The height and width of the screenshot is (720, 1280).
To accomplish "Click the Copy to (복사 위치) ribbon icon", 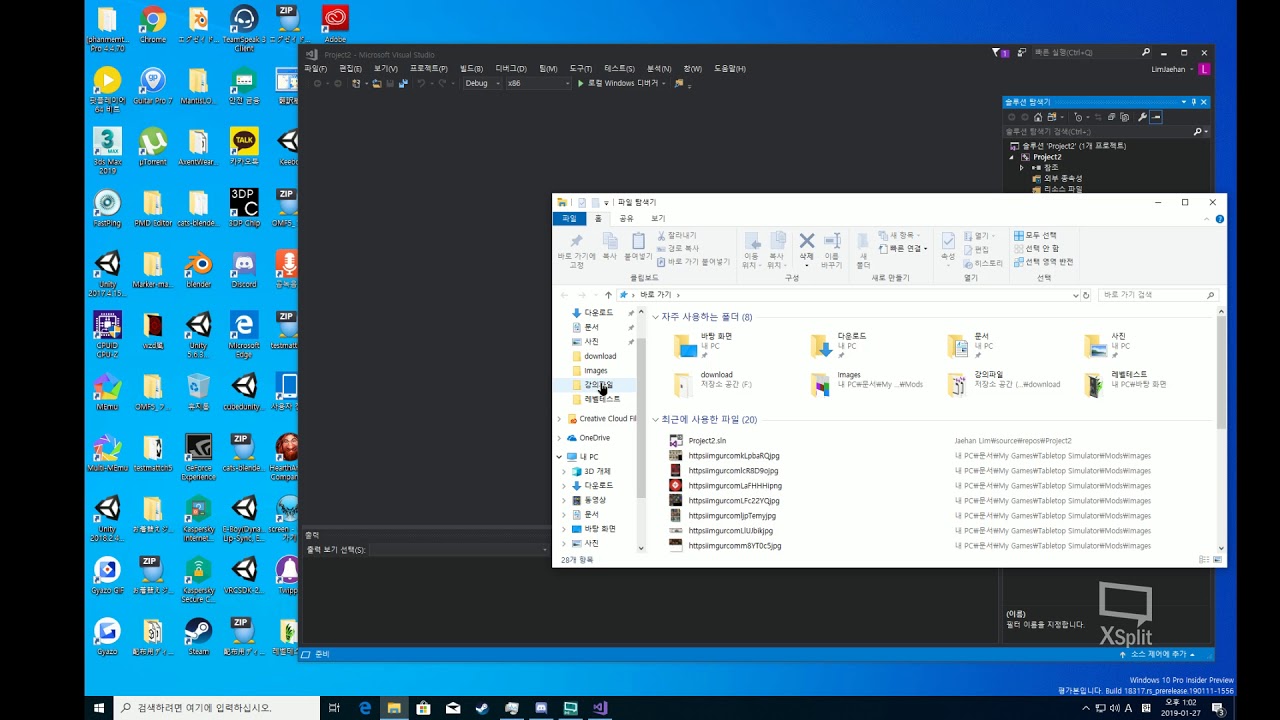I will point(778,241).
